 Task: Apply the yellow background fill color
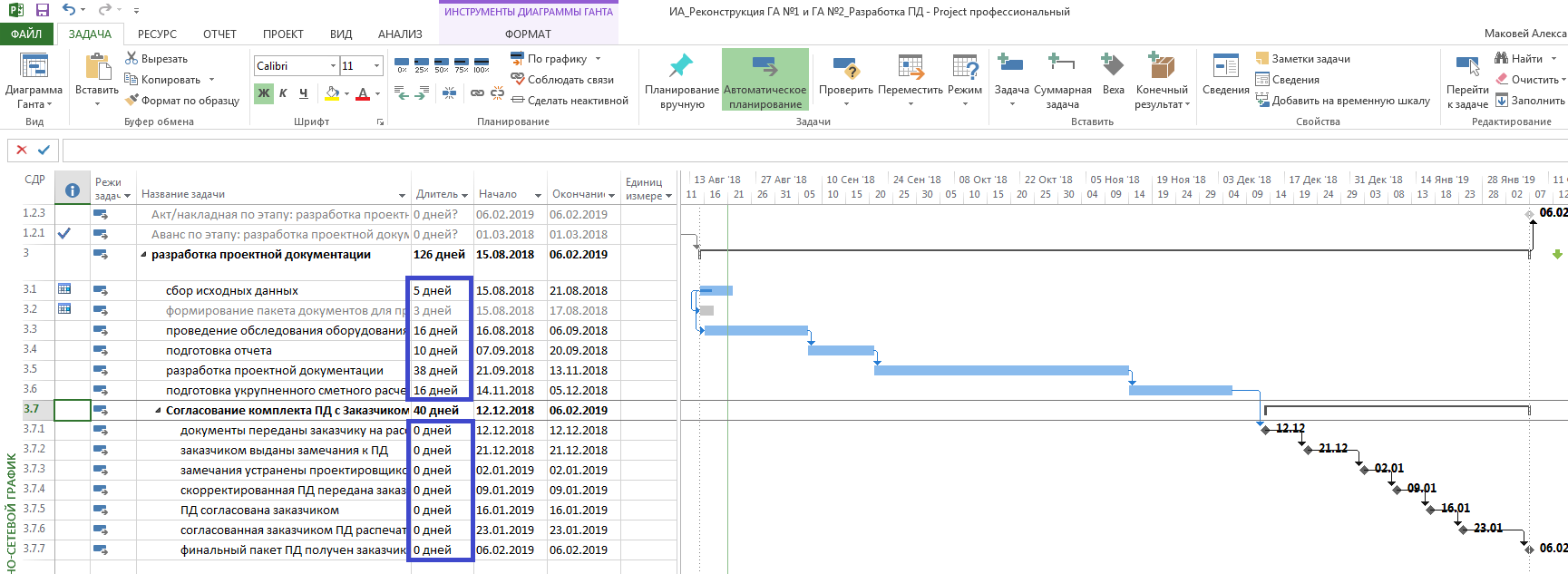click(x=332, y=92)
